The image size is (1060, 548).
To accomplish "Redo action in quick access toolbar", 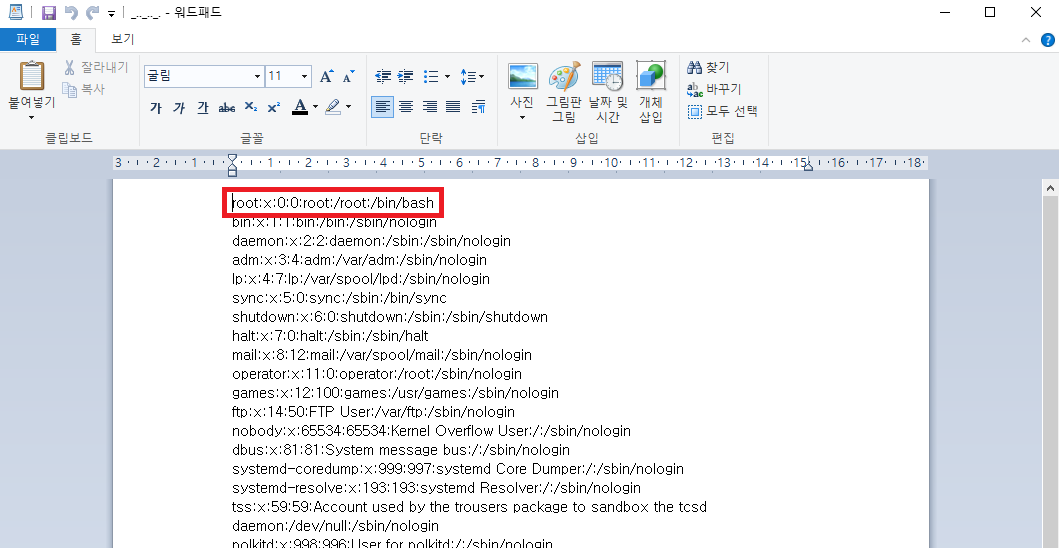I will (93, 13).
